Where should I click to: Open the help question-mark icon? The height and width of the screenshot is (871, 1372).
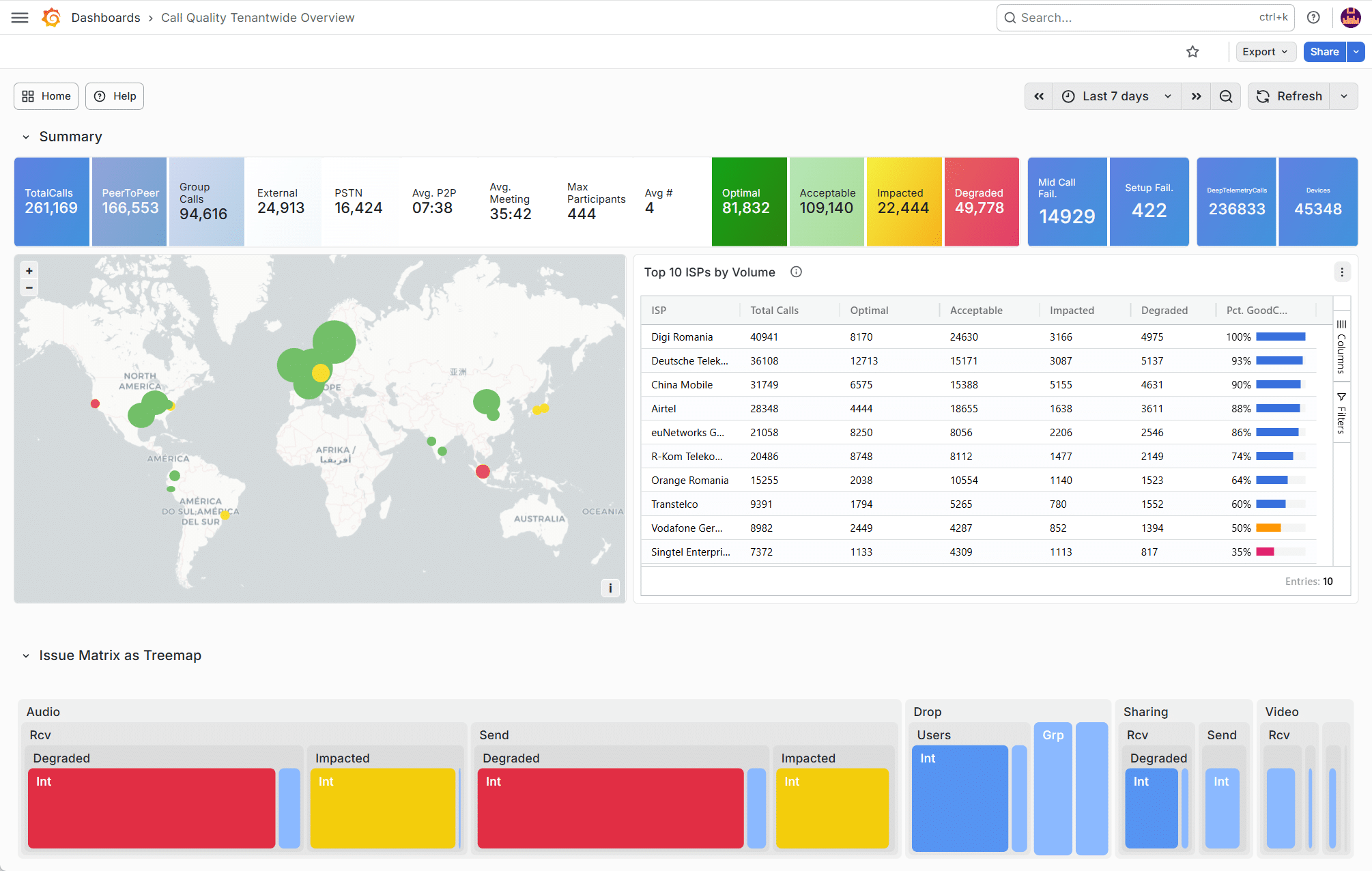click(1313, 18)
